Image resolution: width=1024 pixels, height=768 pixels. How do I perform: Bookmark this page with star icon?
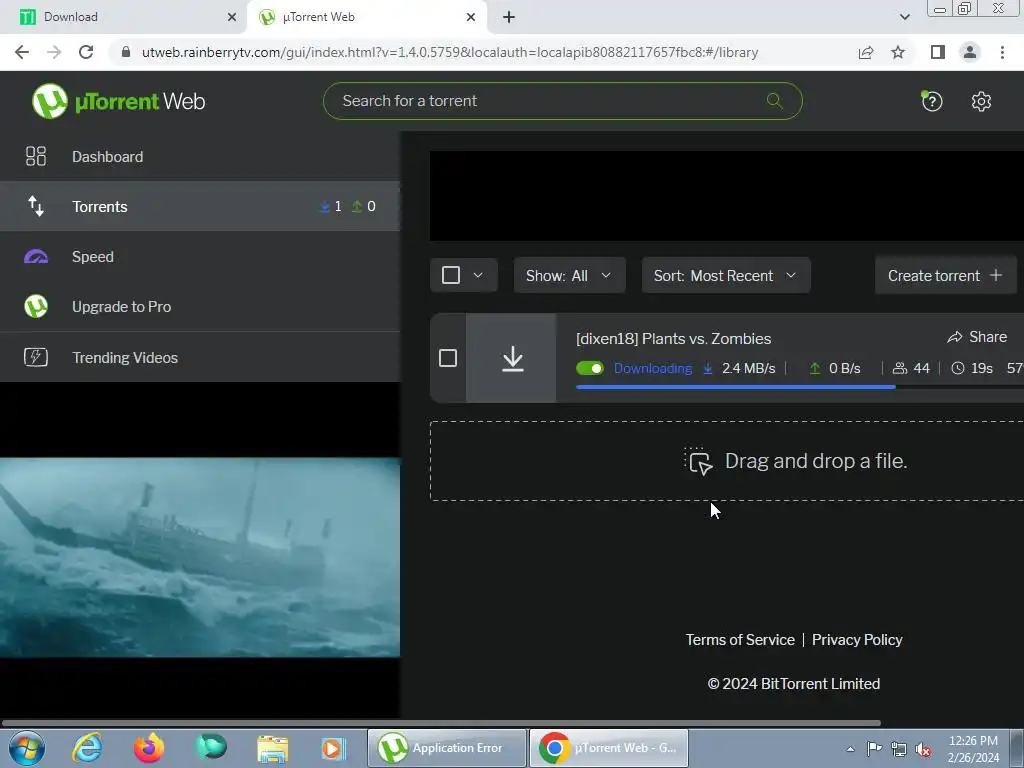coord(898,52)
